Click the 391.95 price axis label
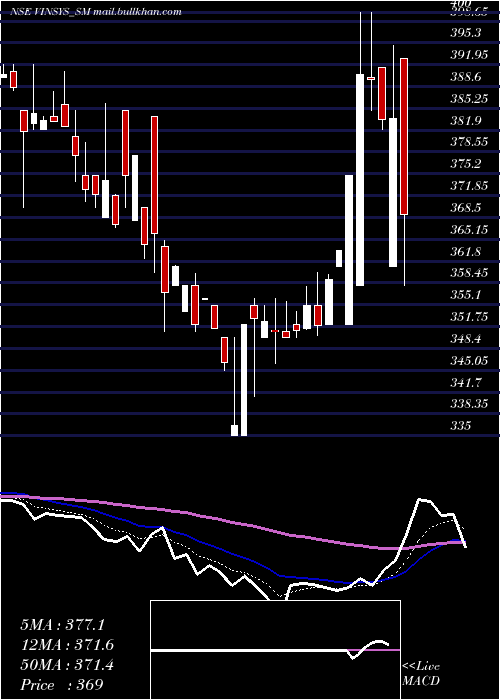 [x=468, y=54]
